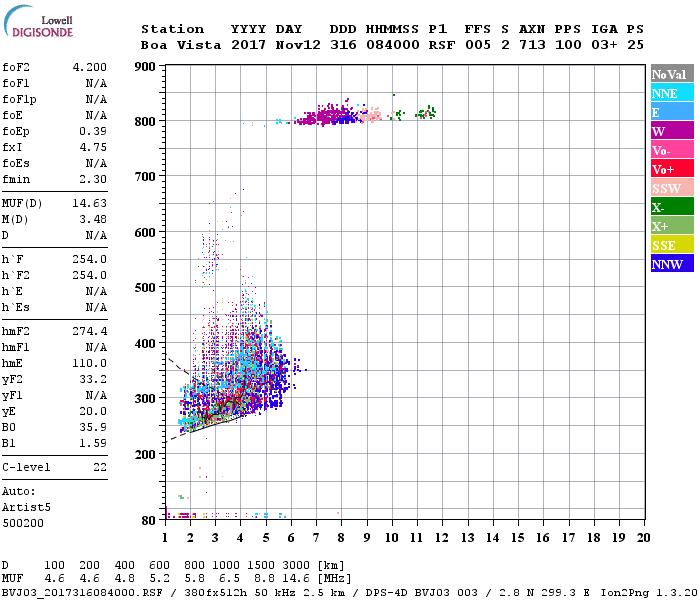Click the BVJ03_2017316084000.RSF filename
The height and width of the screenshot is (600, 700).
(x=82, y=593)
